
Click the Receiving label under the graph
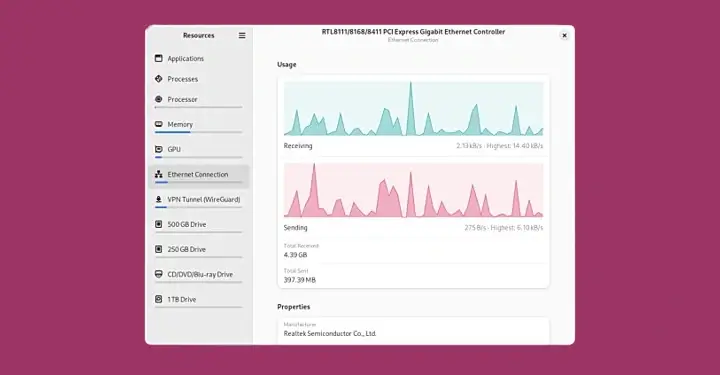tap(298, 146)
